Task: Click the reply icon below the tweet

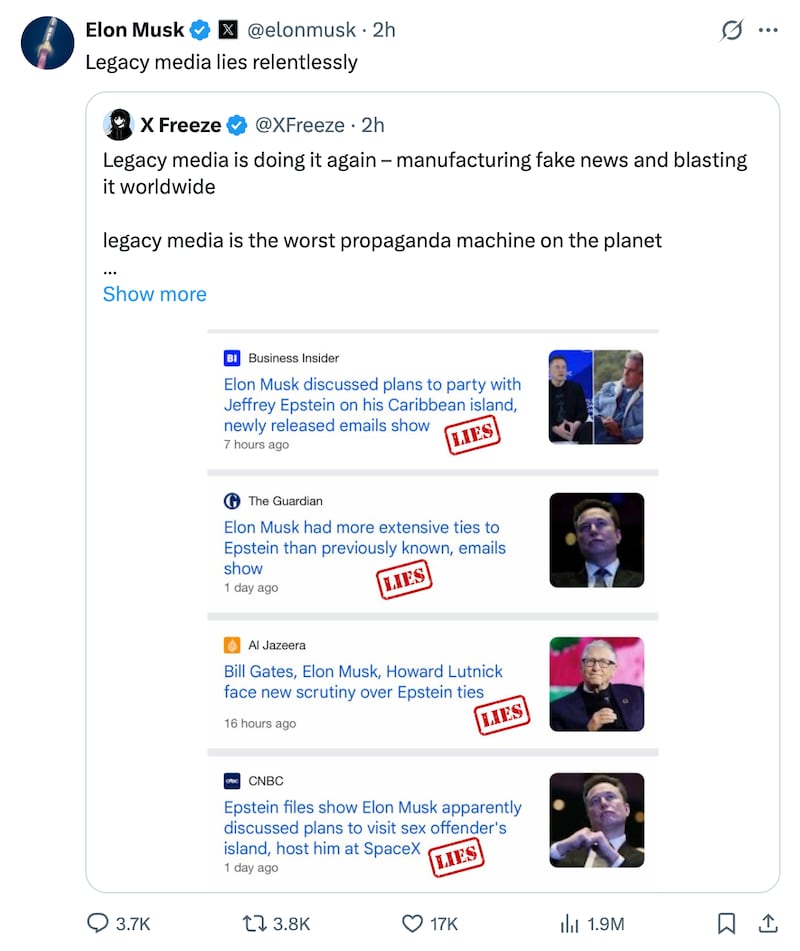Action: 96,924
